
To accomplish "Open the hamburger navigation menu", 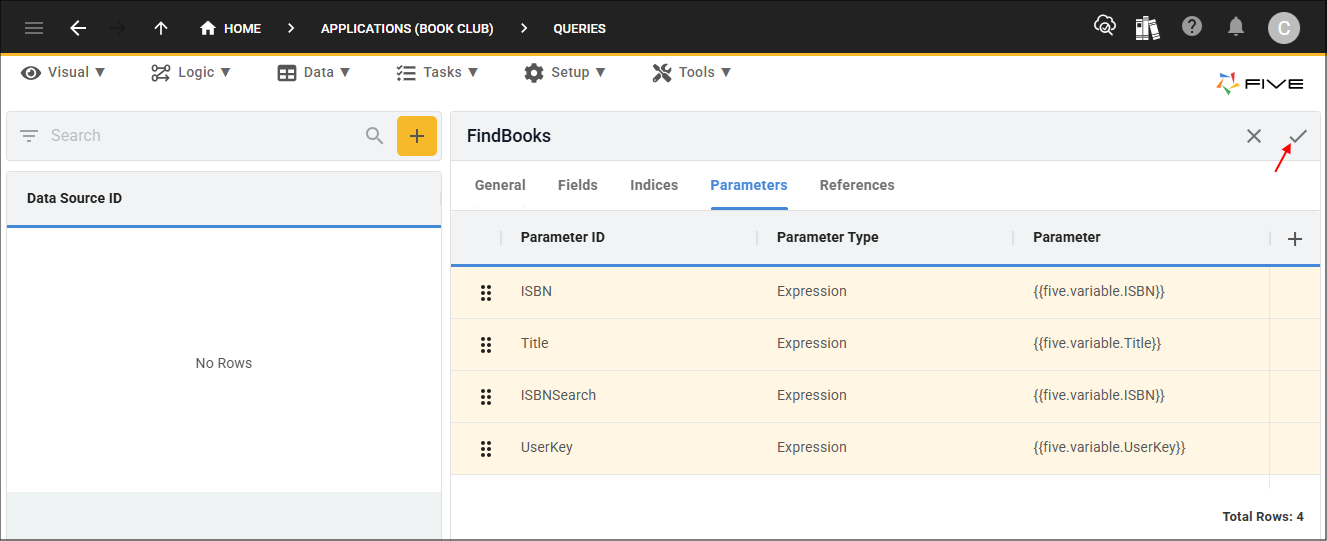I will click(x=34, y=28).
